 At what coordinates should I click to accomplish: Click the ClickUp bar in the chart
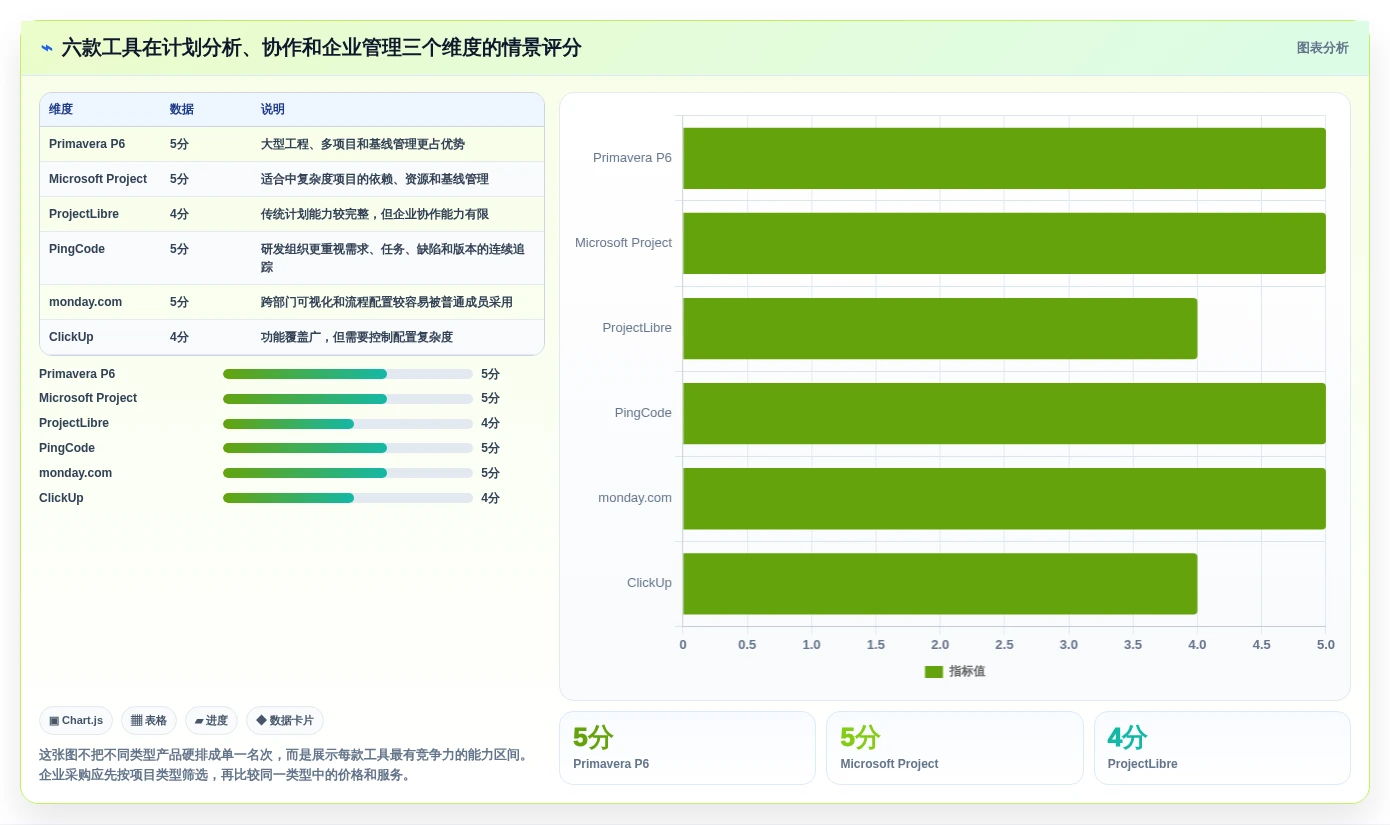[940, 583]
